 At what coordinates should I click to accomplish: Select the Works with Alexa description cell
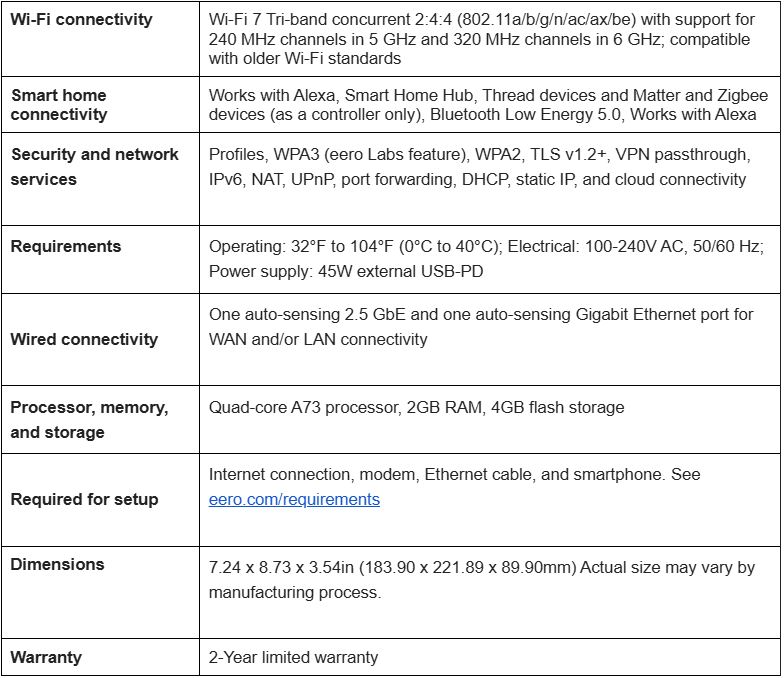point(488,104)
